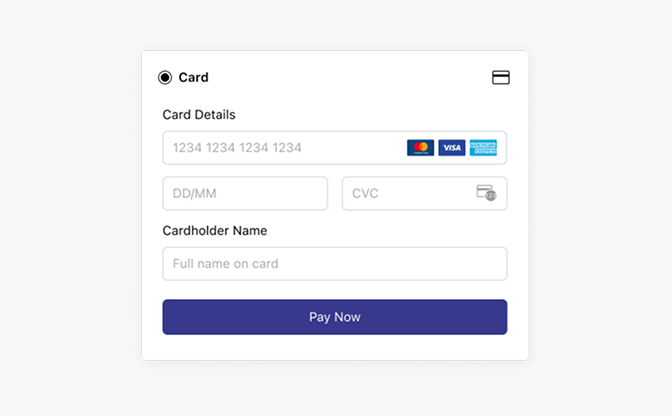
Task: Click the CVC card hint icon
Action: [486, 193]
